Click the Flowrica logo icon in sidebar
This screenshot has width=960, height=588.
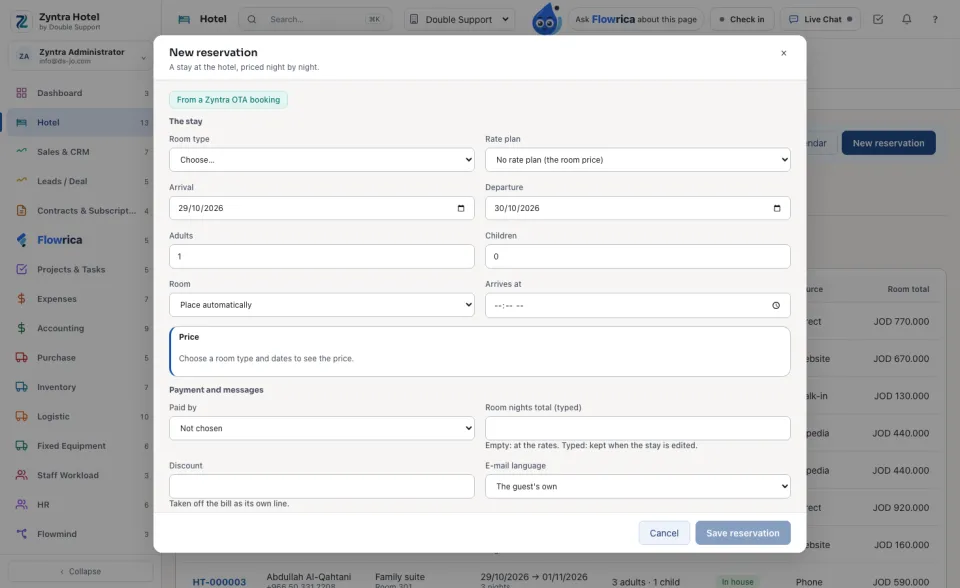(21, 239)
